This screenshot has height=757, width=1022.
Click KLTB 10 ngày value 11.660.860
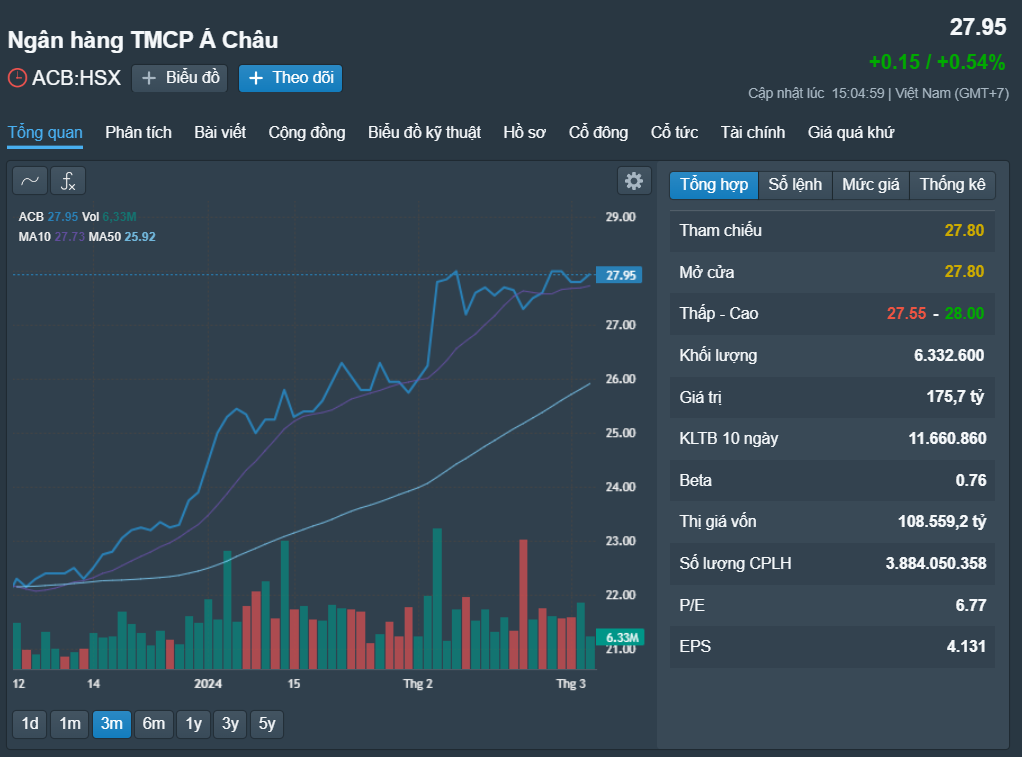pos(947,439)
